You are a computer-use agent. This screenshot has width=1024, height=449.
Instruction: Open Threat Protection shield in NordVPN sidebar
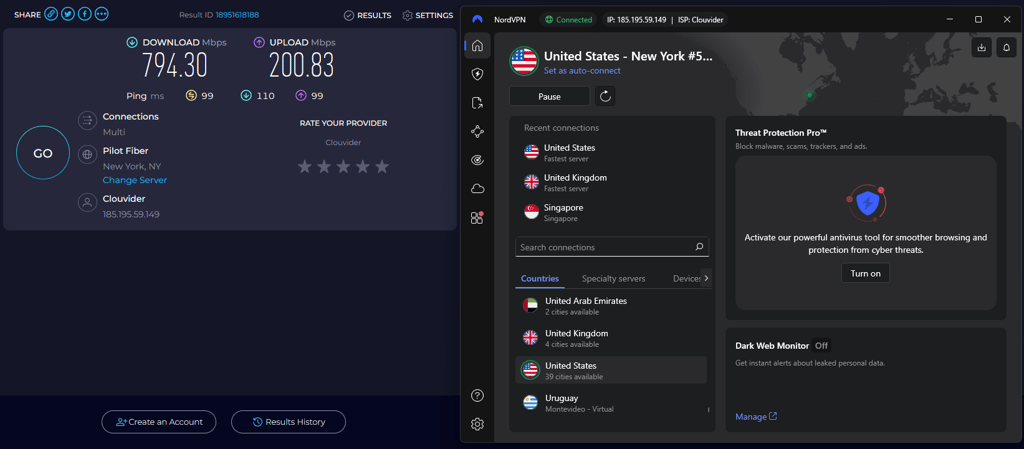[x=477, y=74]
